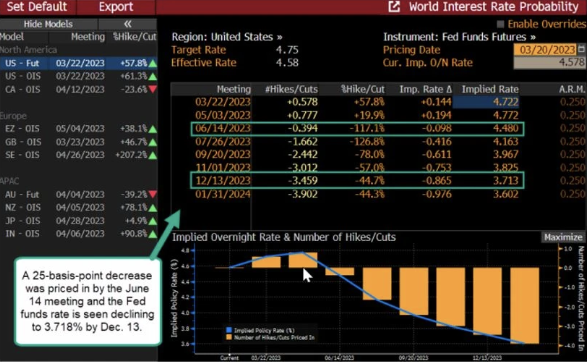Click implied rate value 3.602
This screenshot has width=587, height=362.
506,194
